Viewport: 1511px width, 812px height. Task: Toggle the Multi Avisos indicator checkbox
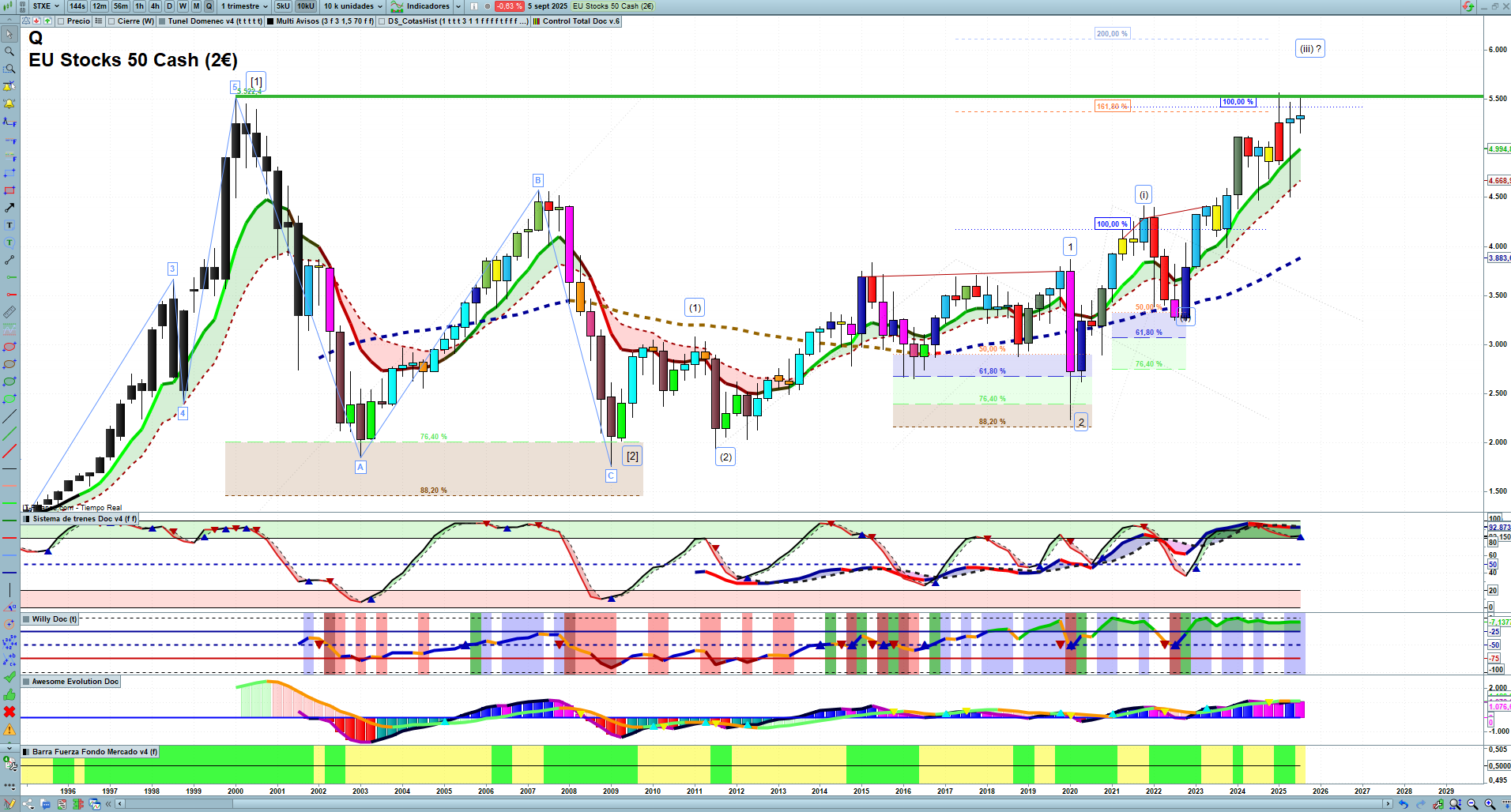coord(270,21)
